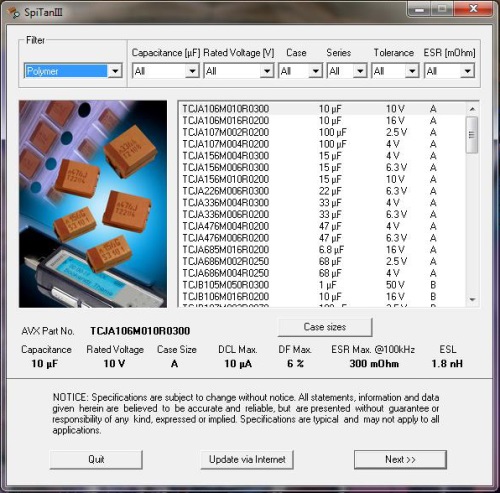Click the Next >> button
This screenshot has height=493, width=500.
400,460
